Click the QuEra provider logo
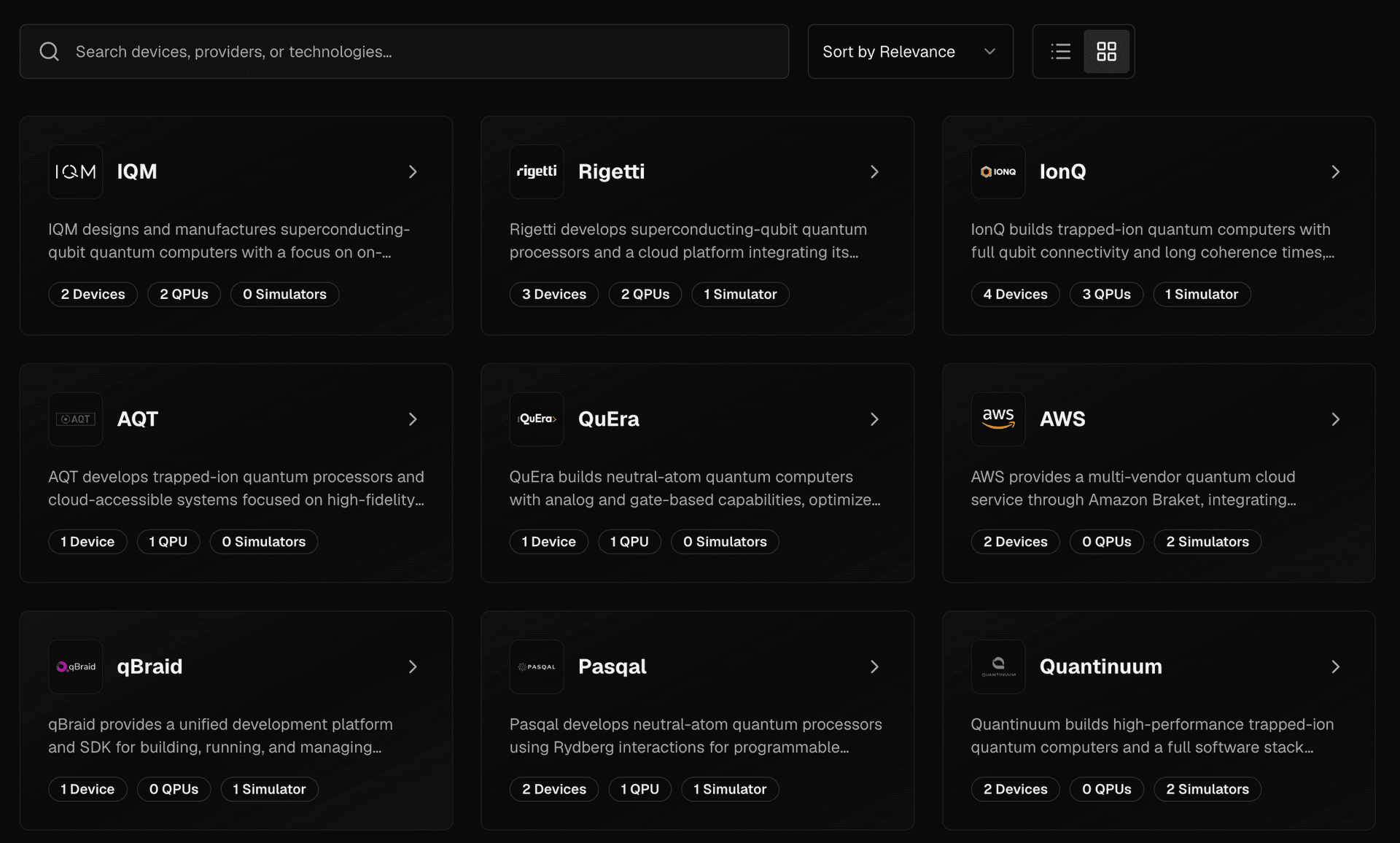 (x=537, y=419)
